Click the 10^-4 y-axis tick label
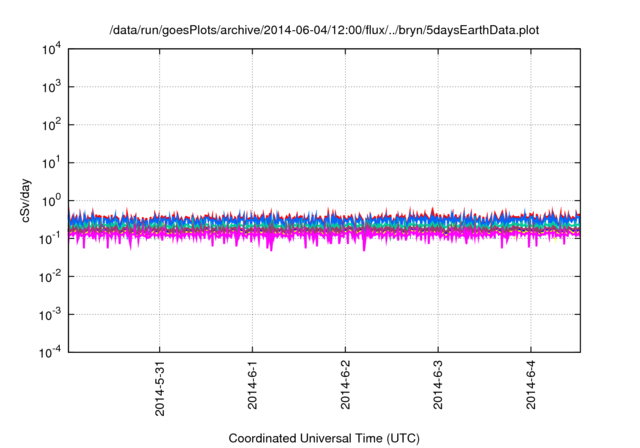Viewport: 640px width, 448px height. click(50, 352)
